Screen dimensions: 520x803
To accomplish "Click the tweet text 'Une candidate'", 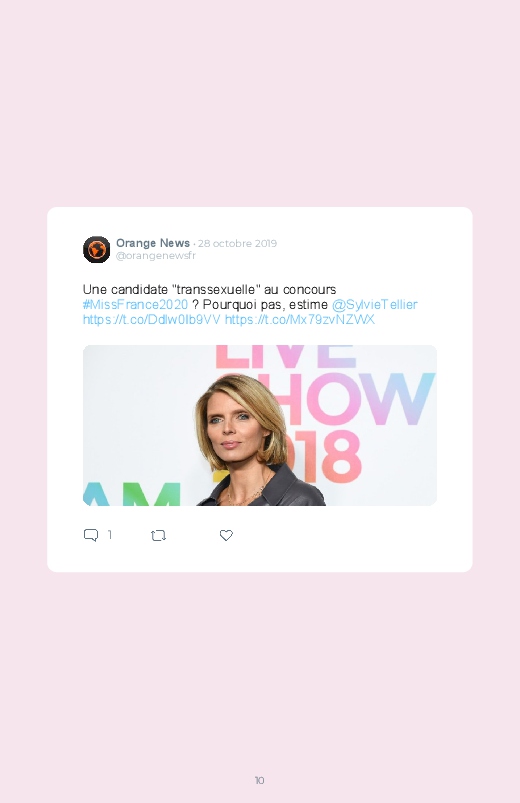I will pyautogui.click(x=125, y=289).
